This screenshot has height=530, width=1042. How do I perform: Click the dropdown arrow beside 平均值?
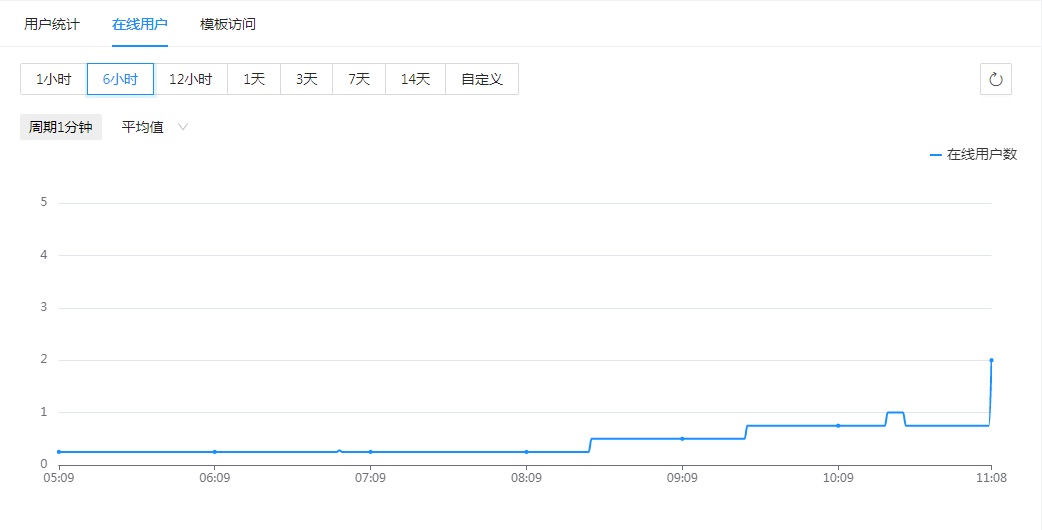tap(183, 127)
